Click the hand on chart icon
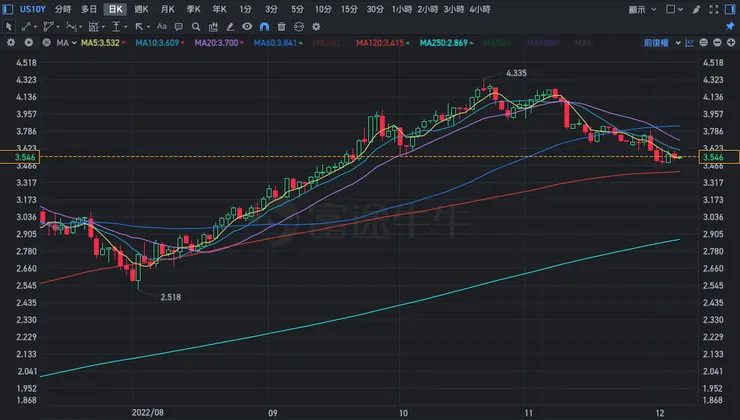The height and width of the screenshot is (420, 740). pyautogui.click(x=213, y=27)
